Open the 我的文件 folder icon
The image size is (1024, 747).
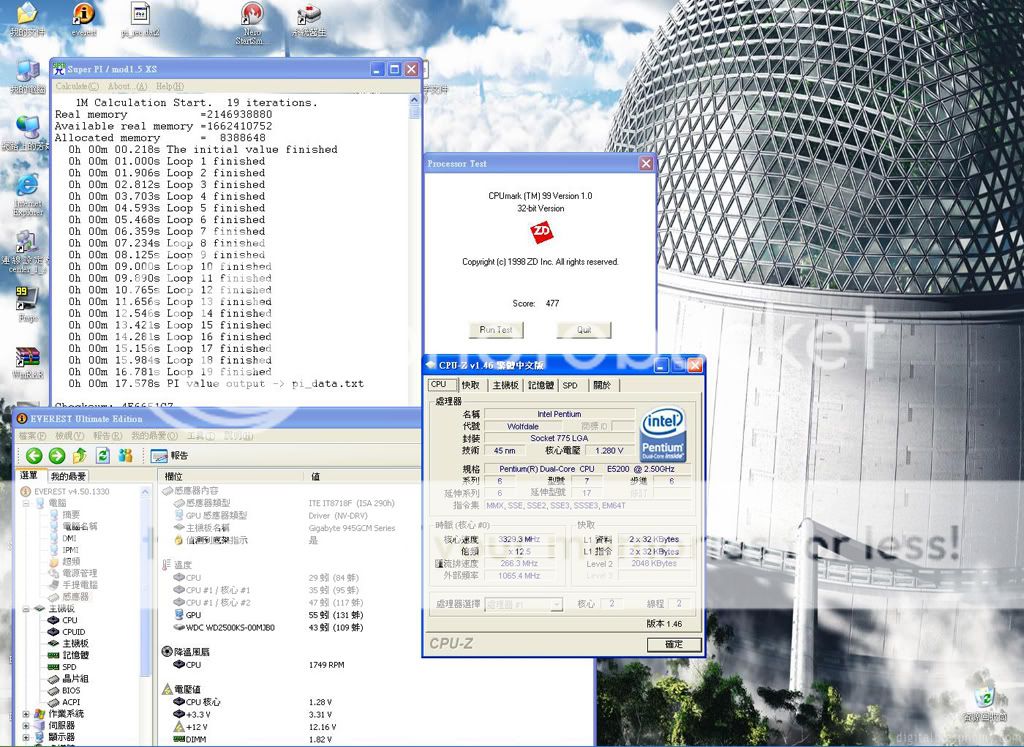[x=27, y=20]
